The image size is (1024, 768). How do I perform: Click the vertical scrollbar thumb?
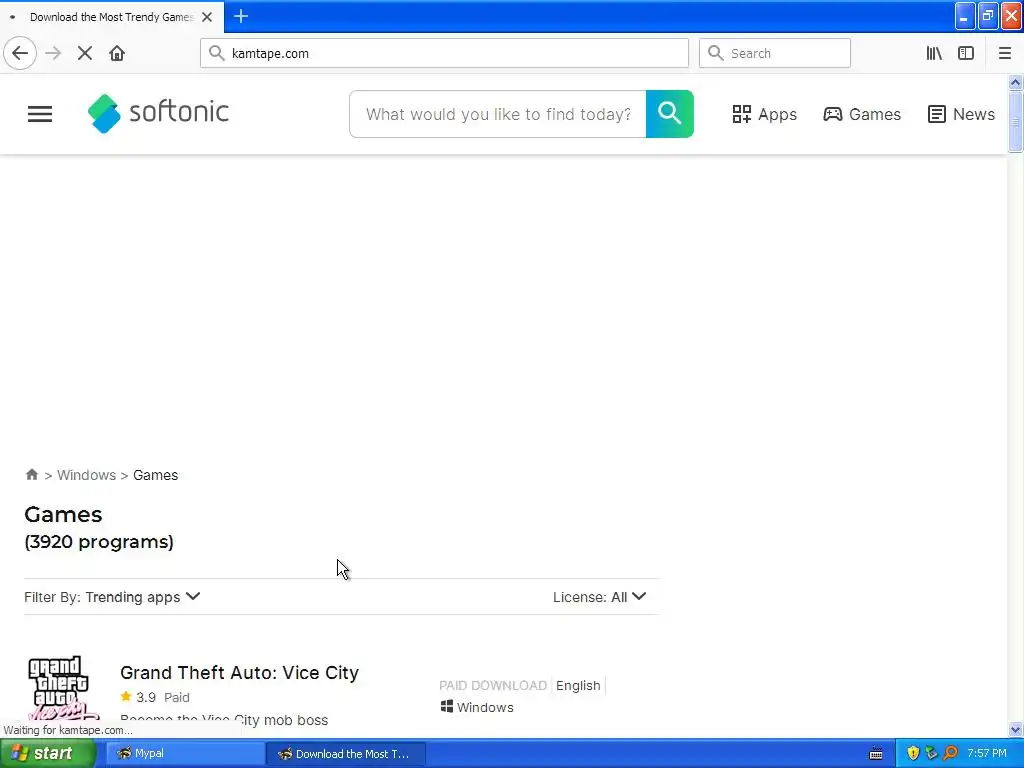coord(1015,122)
